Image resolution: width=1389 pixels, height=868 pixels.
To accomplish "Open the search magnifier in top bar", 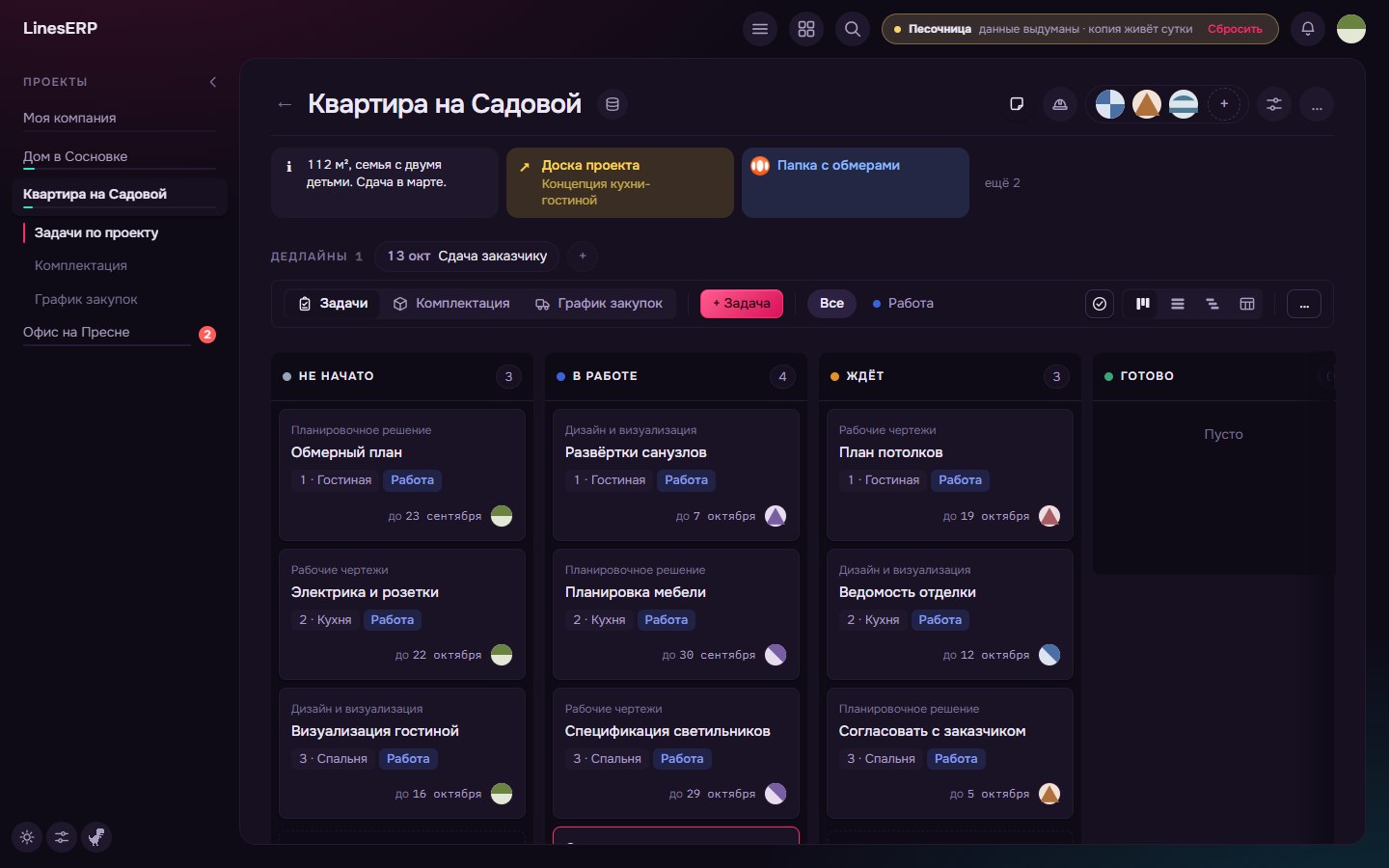I will tap(853, 29).
